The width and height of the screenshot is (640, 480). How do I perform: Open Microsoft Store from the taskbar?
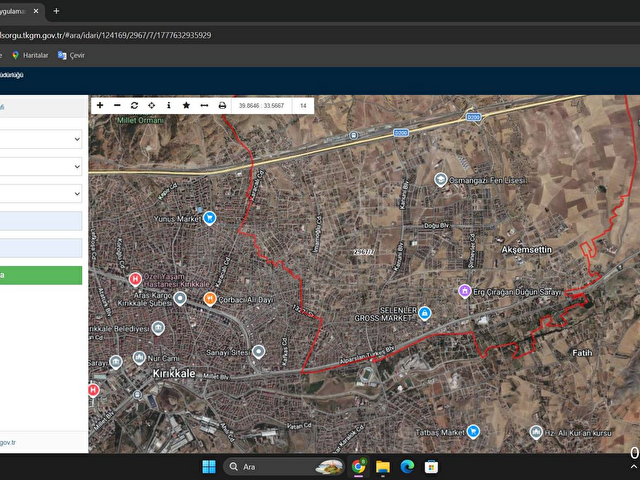coord(431,467)
